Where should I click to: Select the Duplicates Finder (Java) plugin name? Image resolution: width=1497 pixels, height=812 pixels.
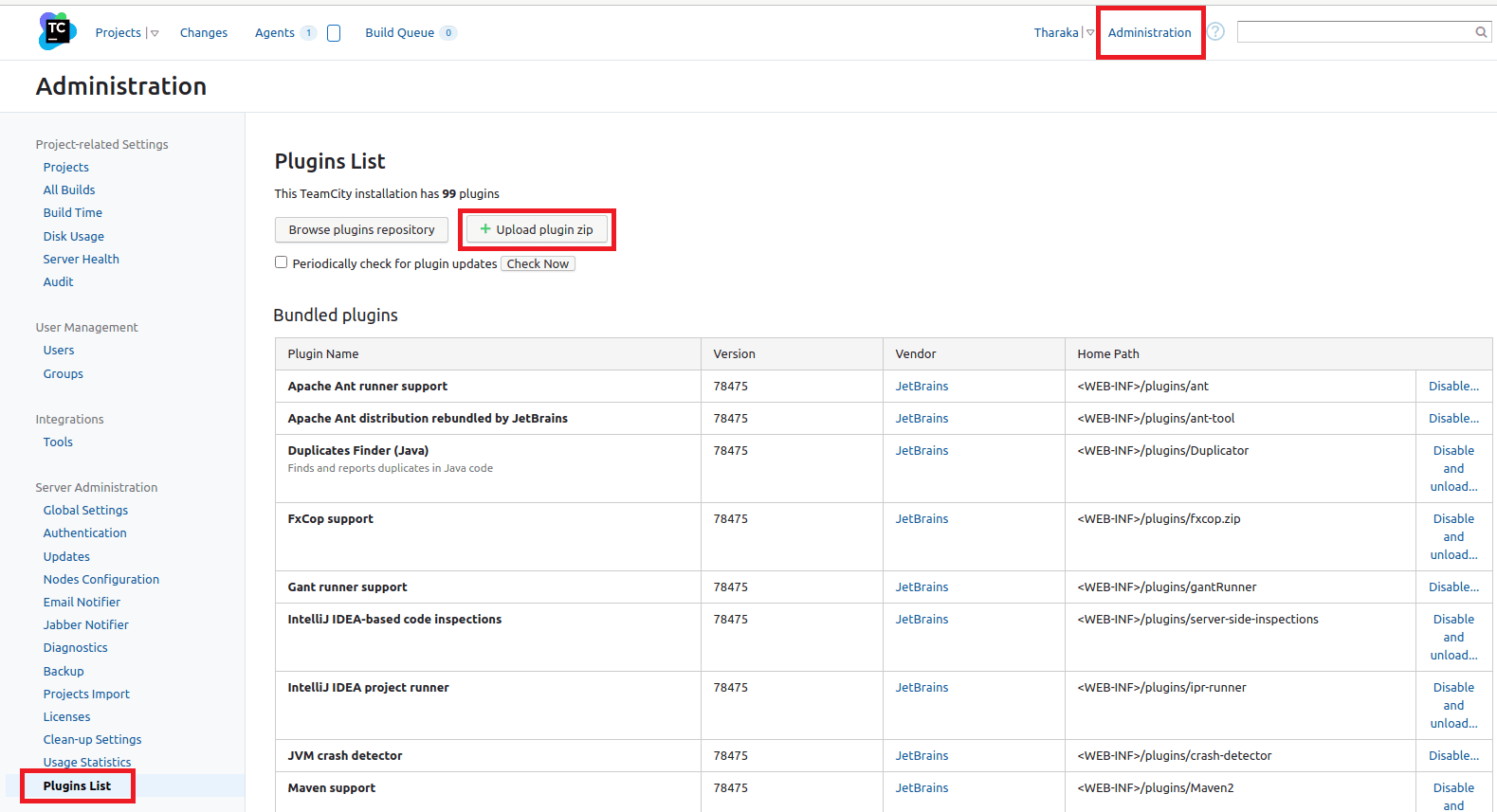pos(357,450)
